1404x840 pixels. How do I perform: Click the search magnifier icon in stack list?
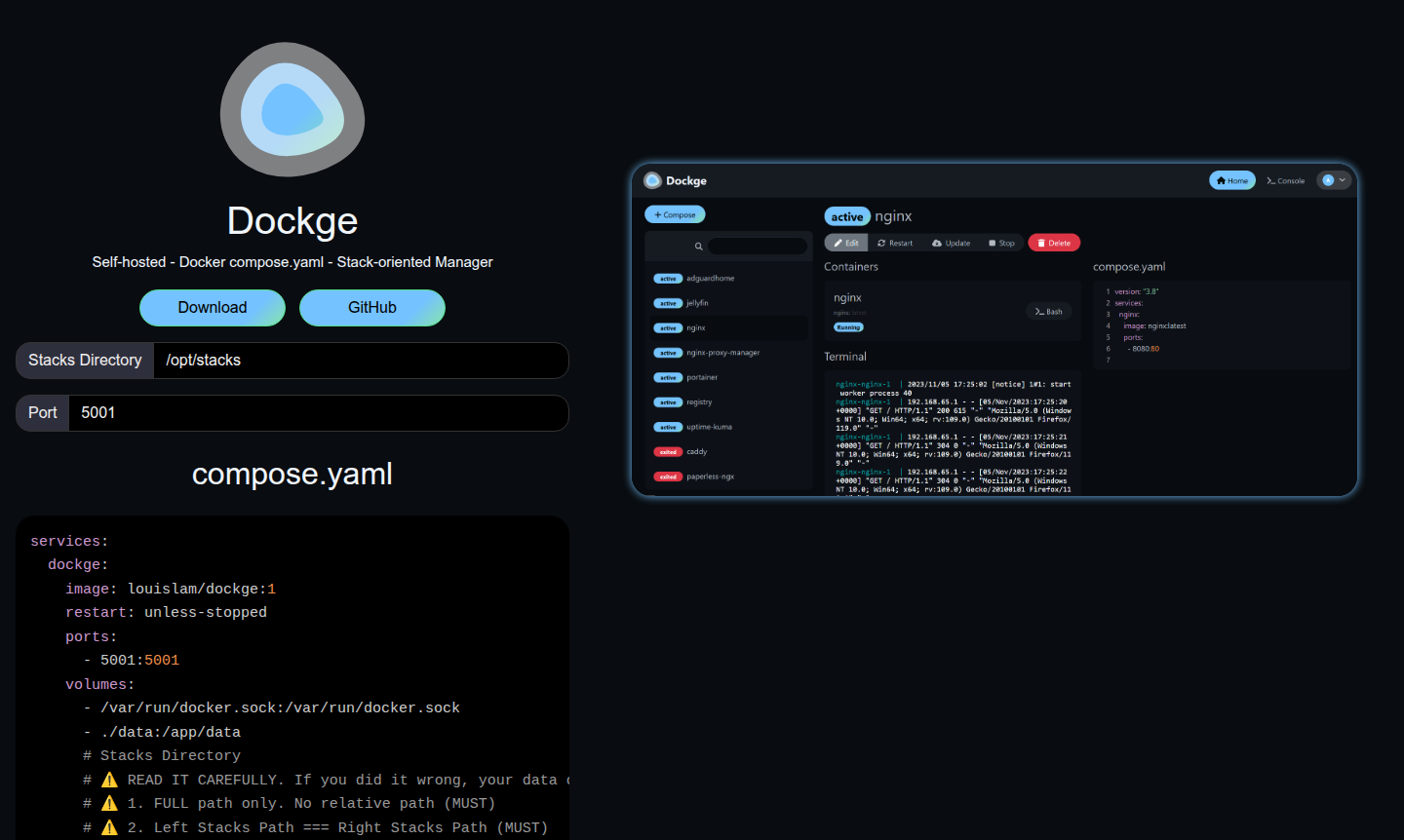coord(698,247)
